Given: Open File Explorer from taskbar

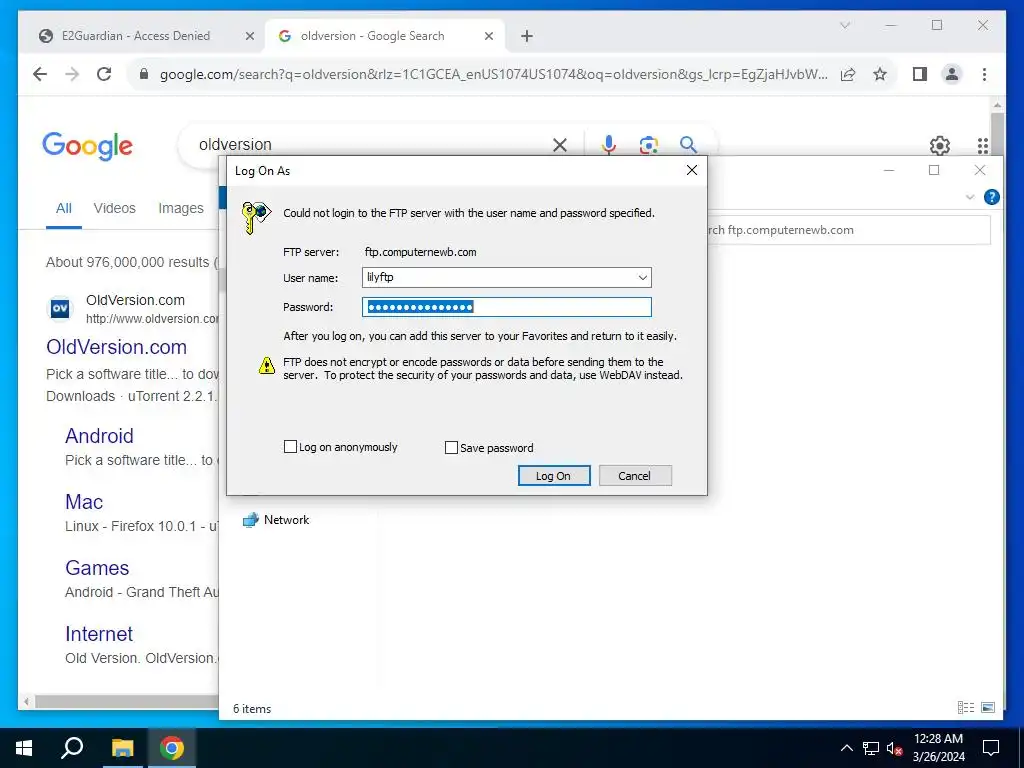Looking at the screenshot, I should tap(122, 748).
